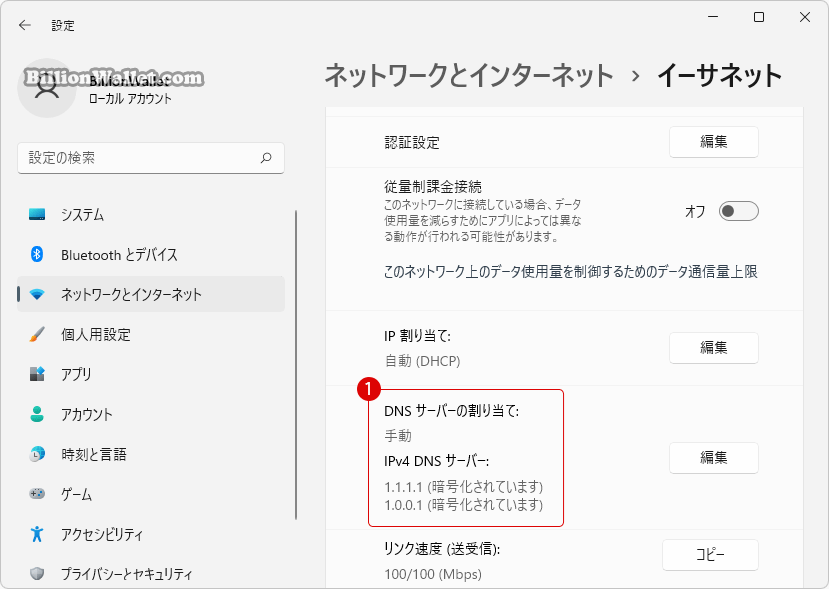829x589 pixels.
Task: Select the プライバシーとセキュリティ shield icon
Action: coord(37,574)
